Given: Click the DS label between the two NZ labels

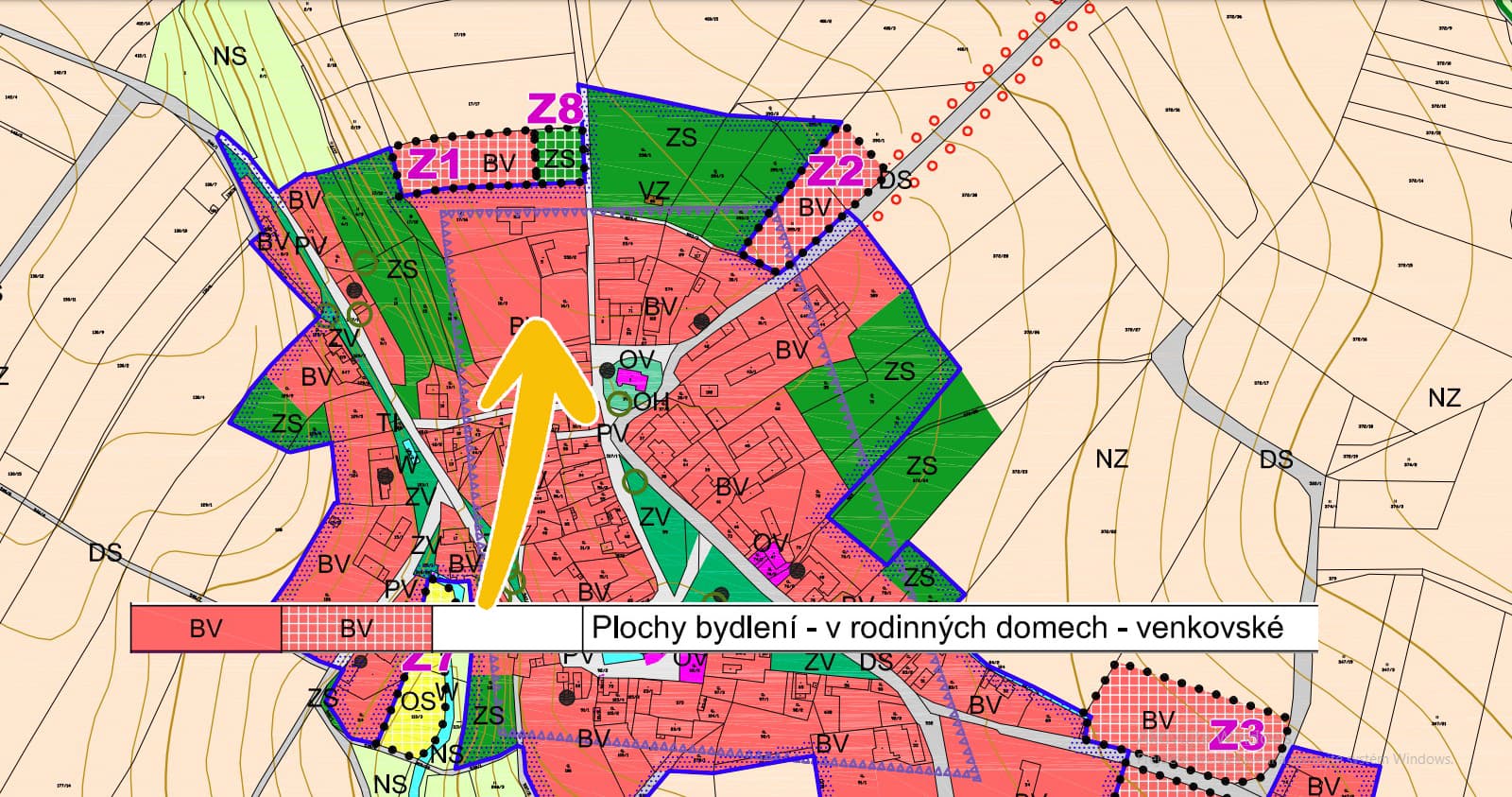Looking at the screenshot, I should pos(1276,460).
